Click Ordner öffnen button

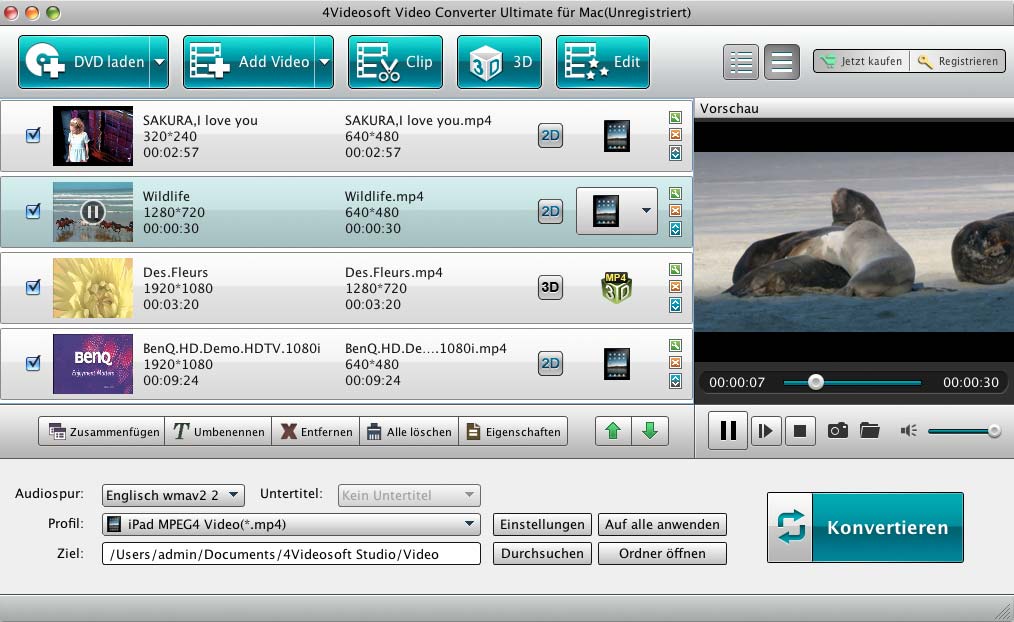[662, 553]
